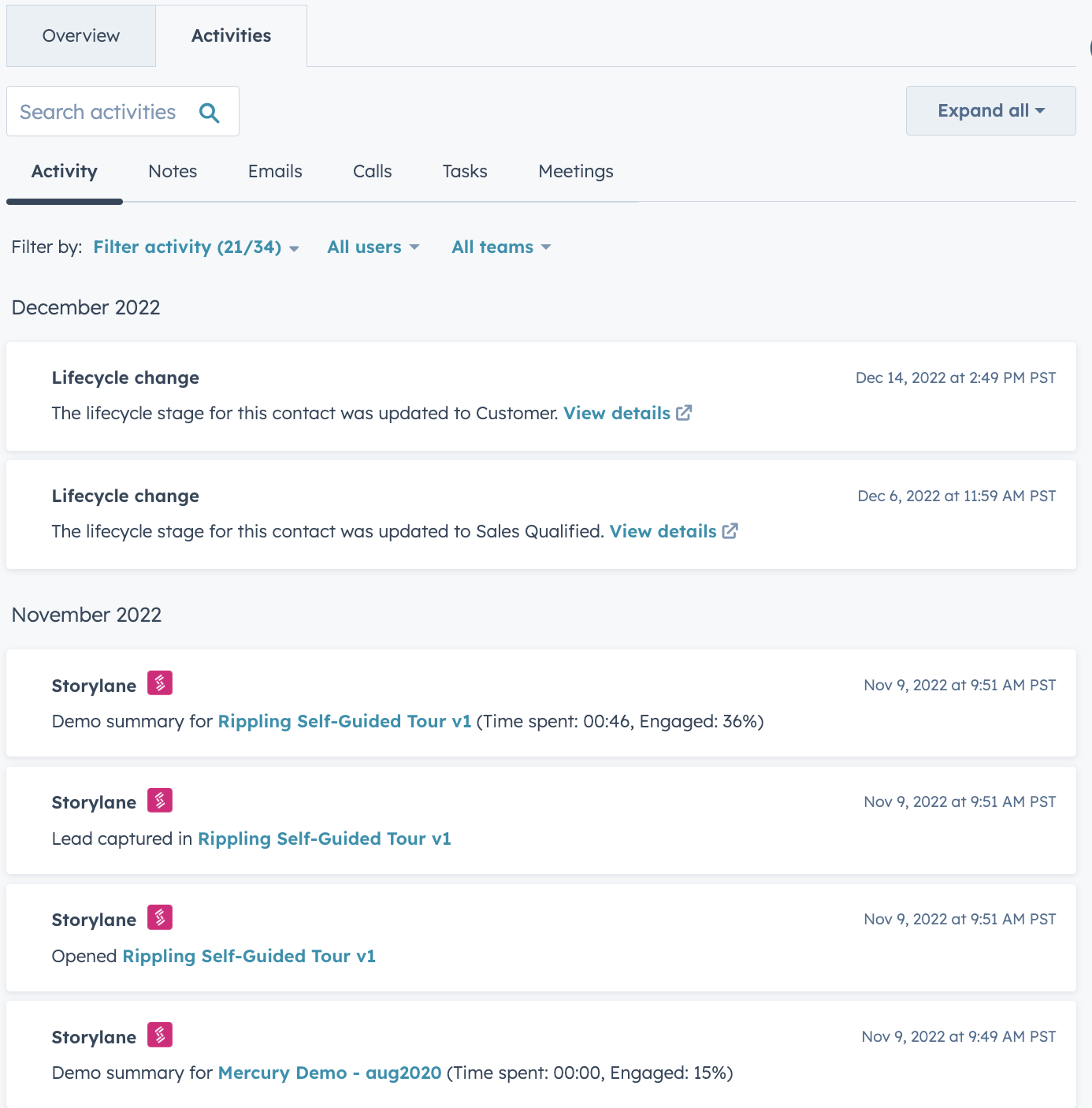Open Mercury Demo - aug2020 link
Screen dimensions: 1092x1108
[x=329, y=1073]
